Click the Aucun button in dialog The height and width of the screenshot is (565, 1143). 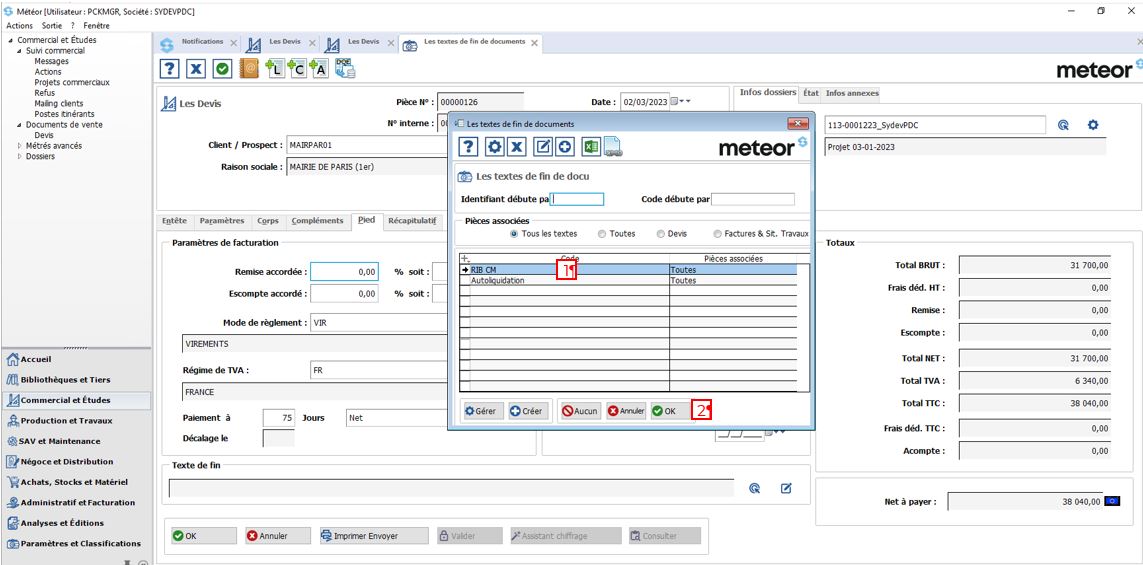tap(581, 411)
